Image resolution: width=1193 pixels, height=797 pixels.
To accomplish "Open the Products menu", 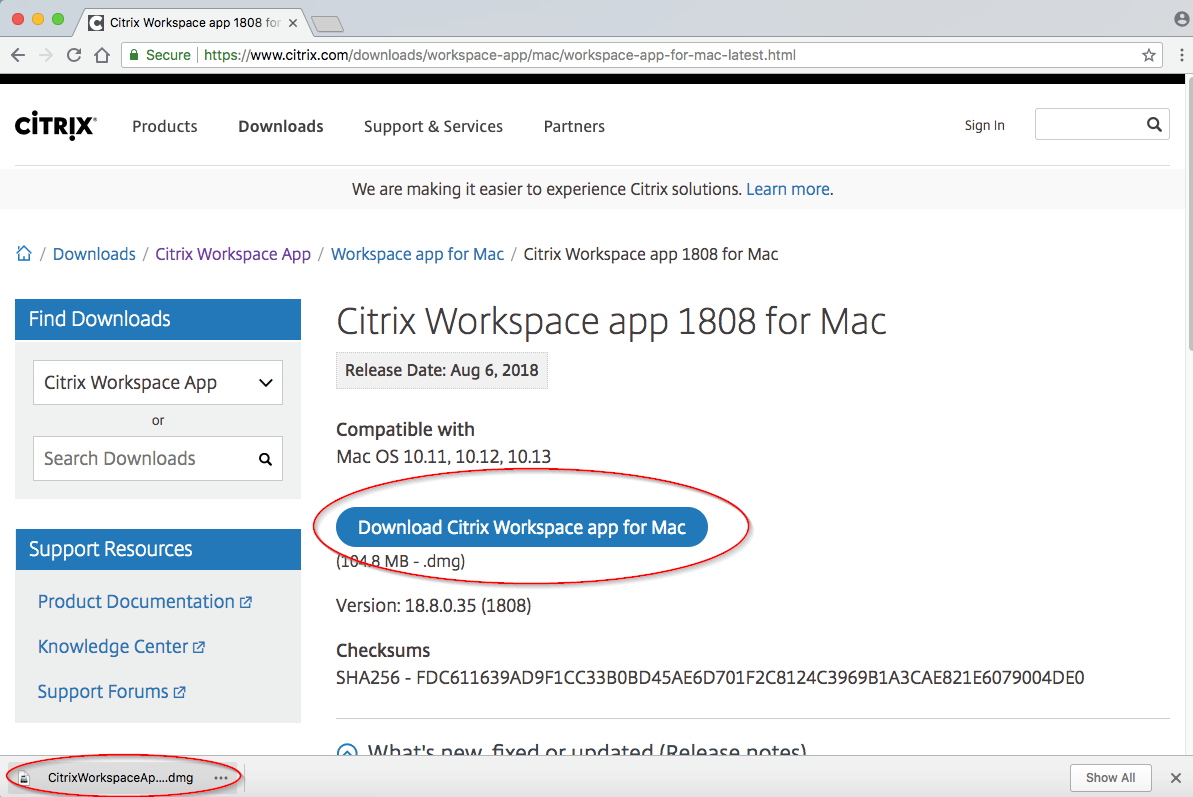I will point(164,126).
